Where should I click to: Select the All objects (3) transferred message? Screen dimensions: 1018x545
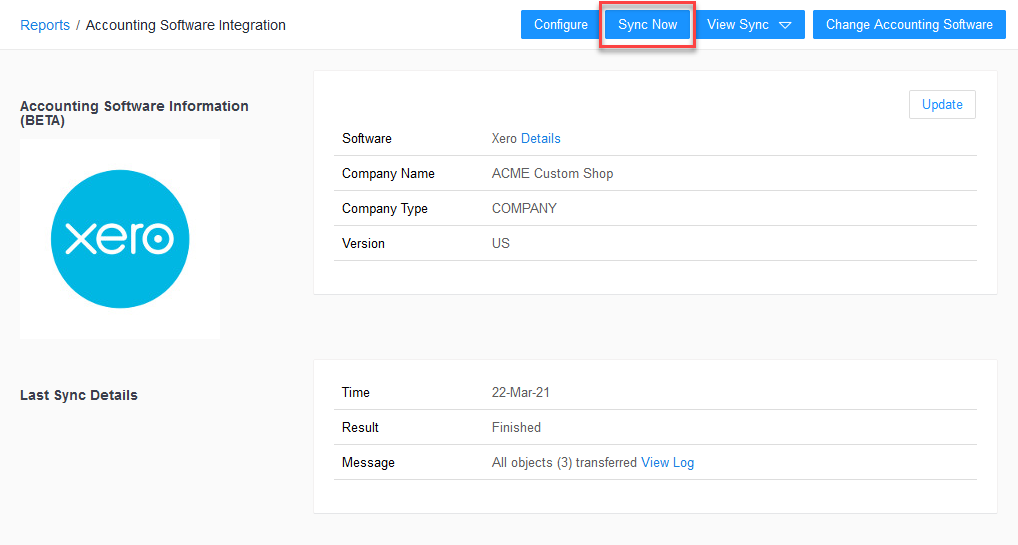[564, 463]
